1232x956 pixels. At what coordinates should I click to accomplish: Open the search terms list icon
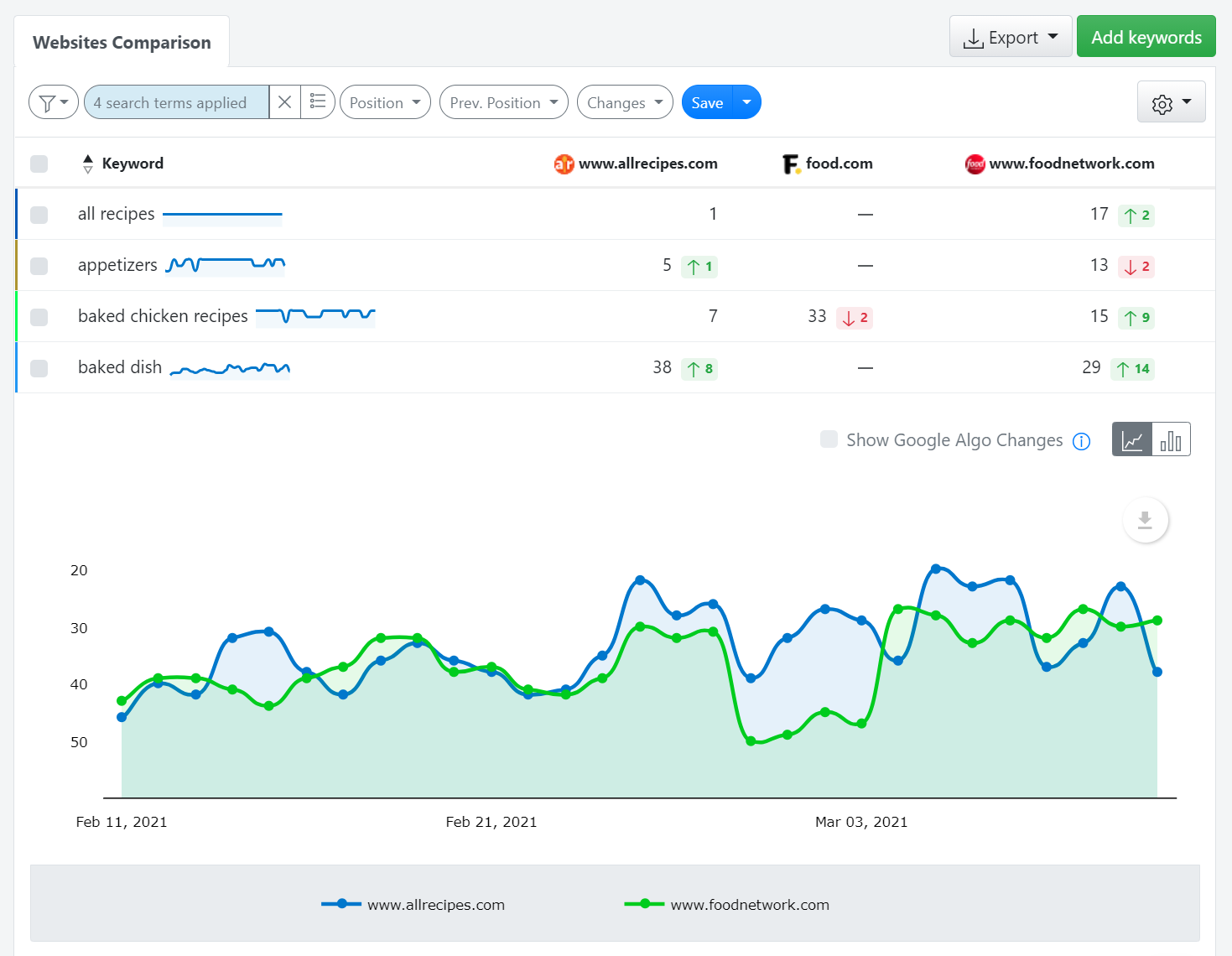318,102
